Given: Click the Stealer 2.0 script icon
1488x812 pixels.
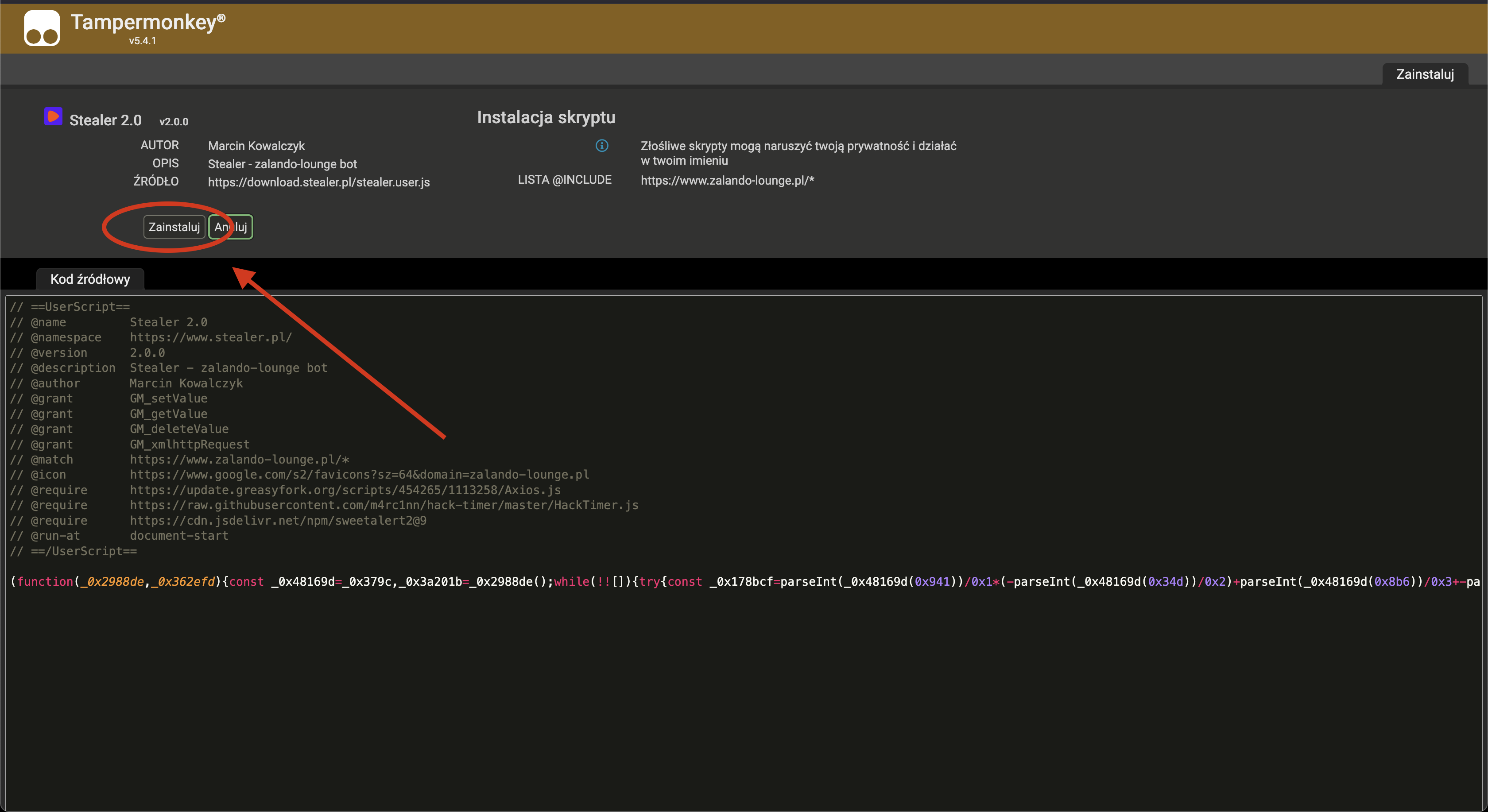Looking at the screenshot, I should pos(53,116).
